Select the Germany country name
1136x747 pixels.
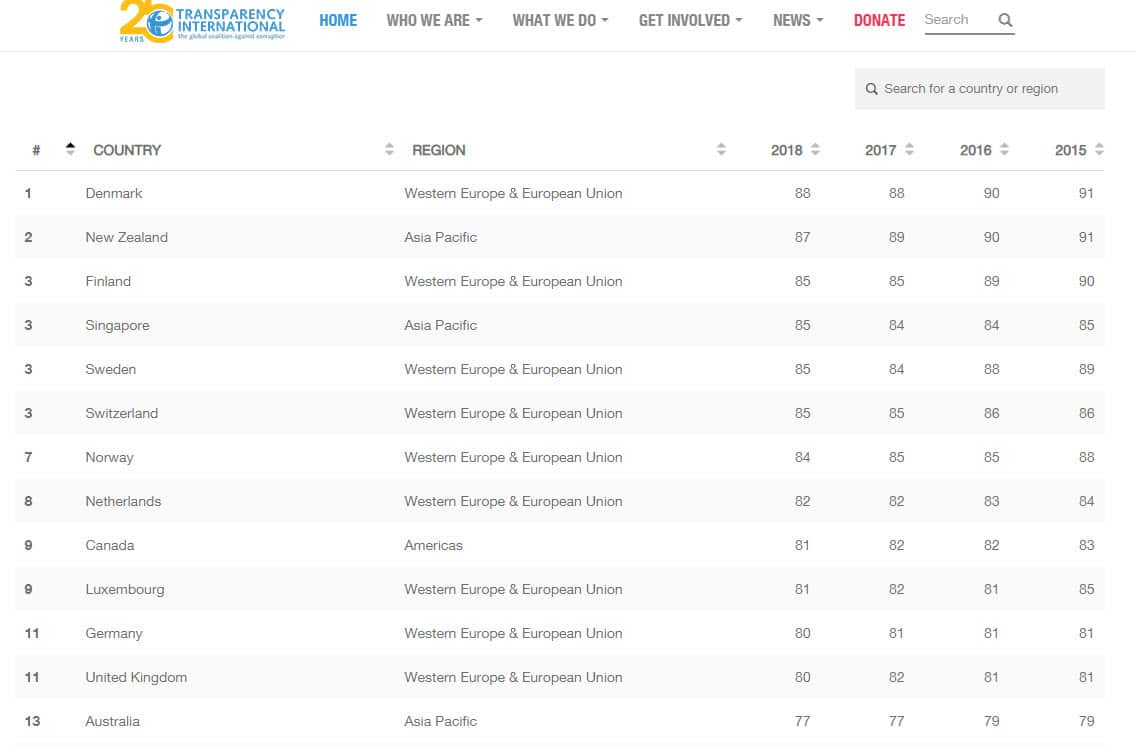pos(114,633)
